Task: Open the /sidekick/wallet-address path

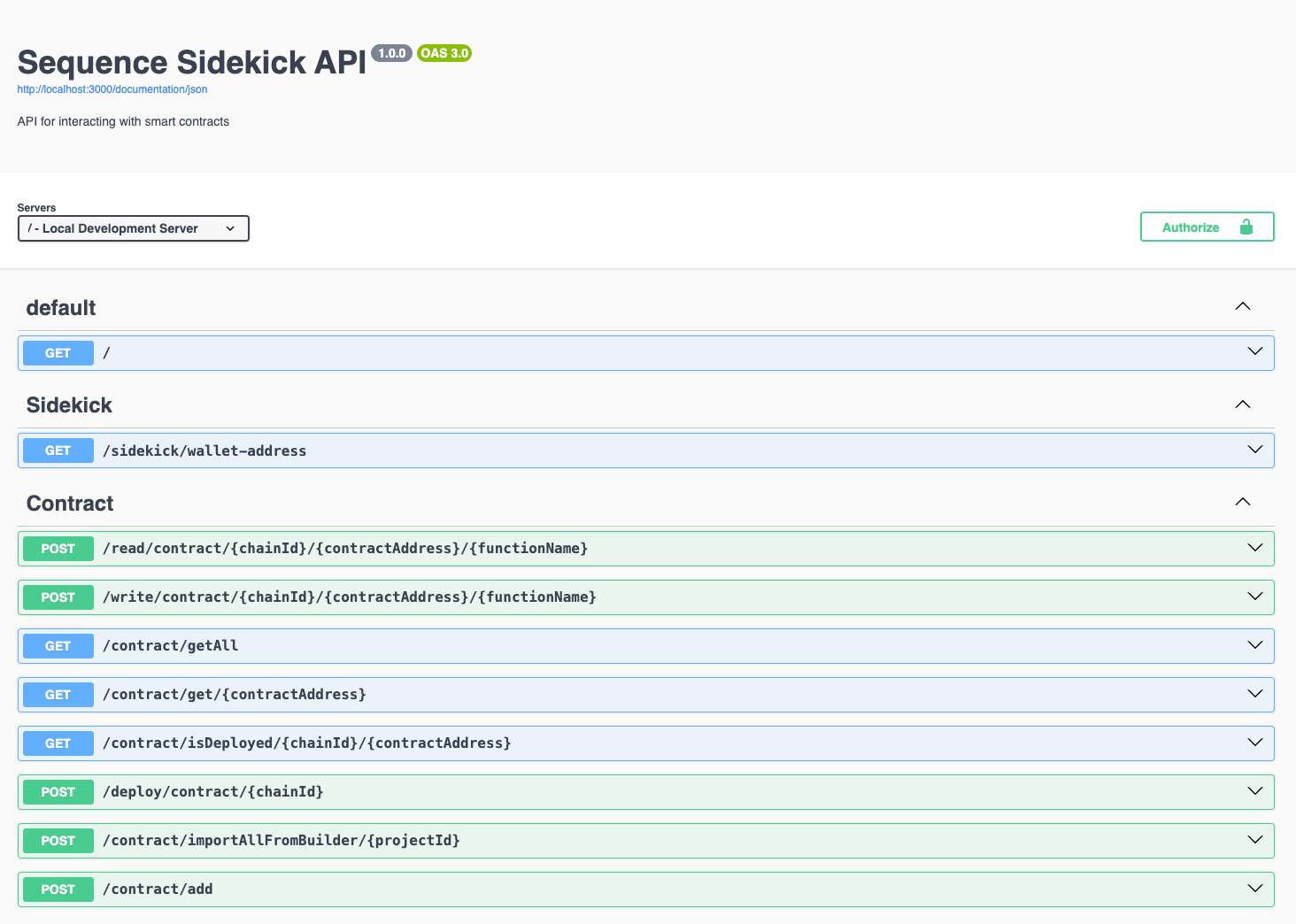Action: pyautogui.click(x=204, y=450)
